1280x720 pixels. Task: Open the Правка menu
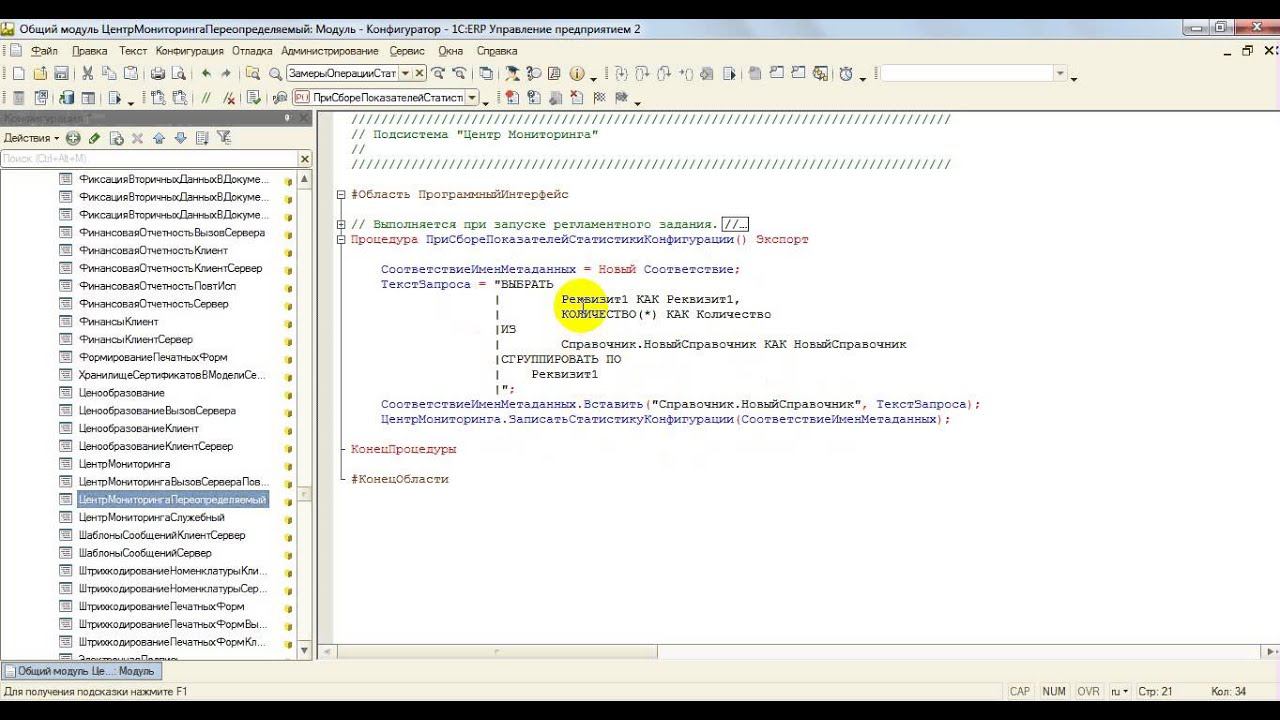pos(90,51)
